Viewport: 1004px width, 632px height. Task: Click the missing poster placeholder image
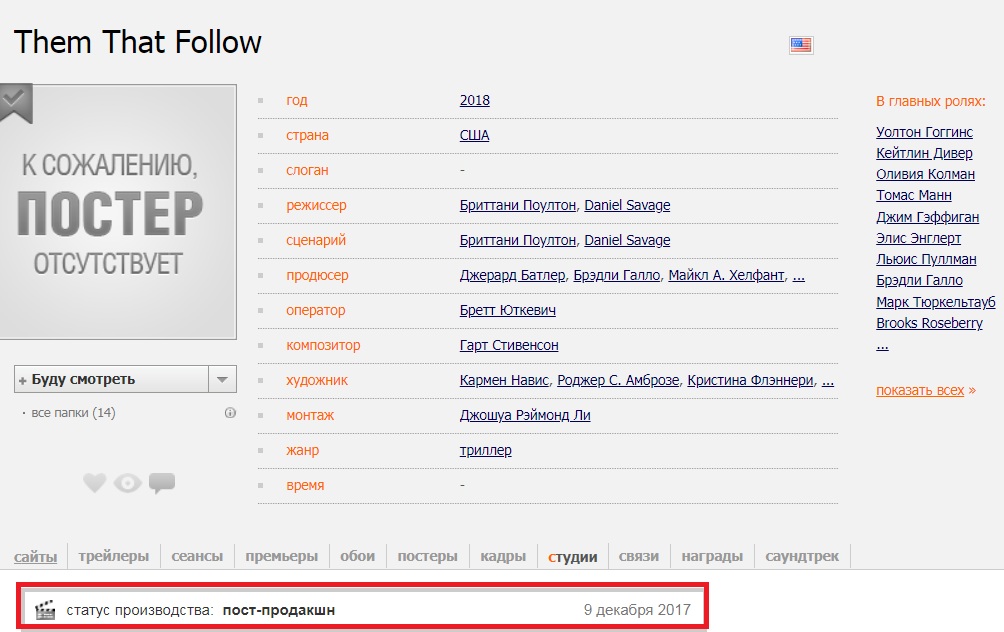pos(118,211)
